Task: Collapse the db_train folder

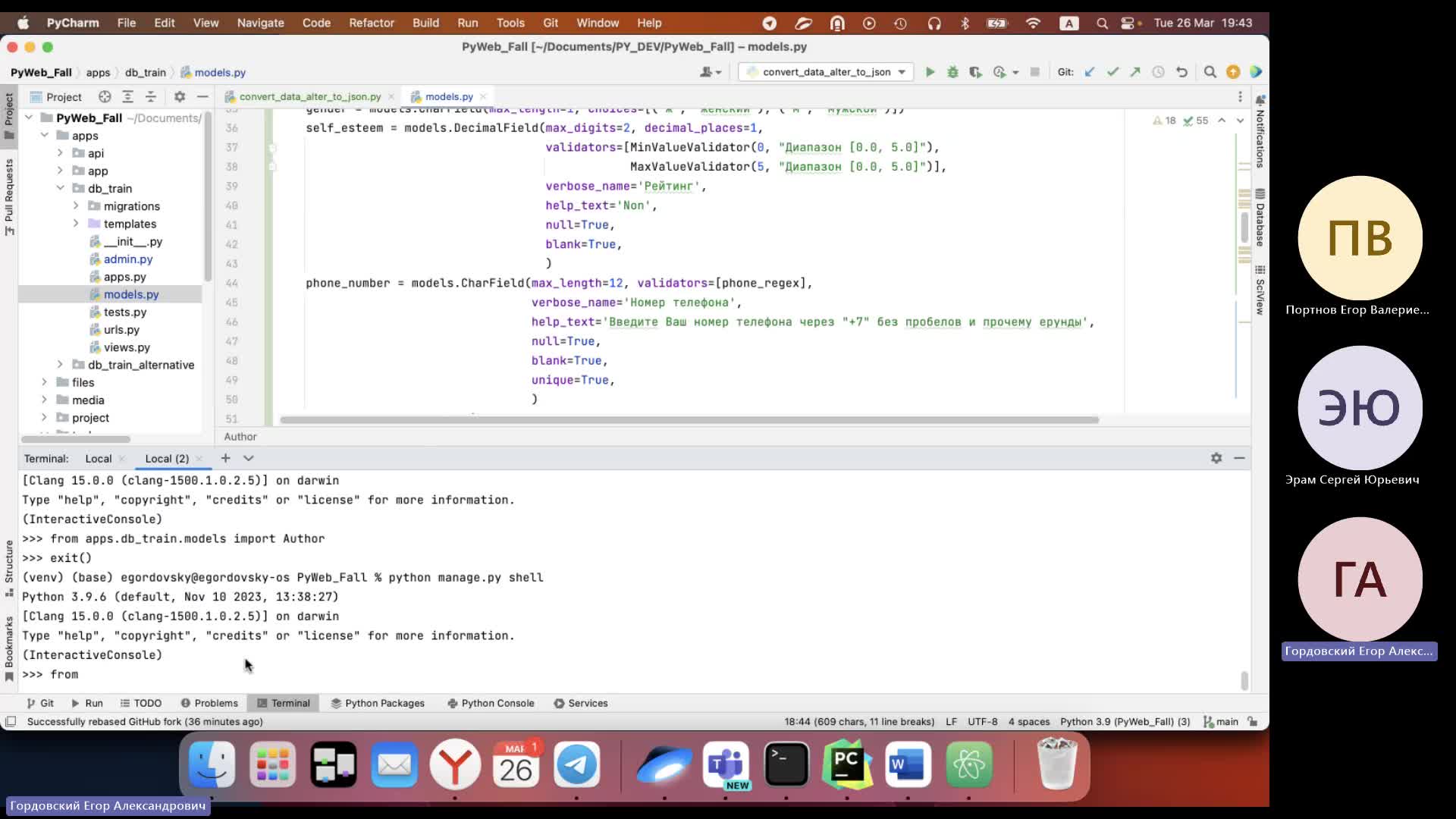Action: (60, 188)
